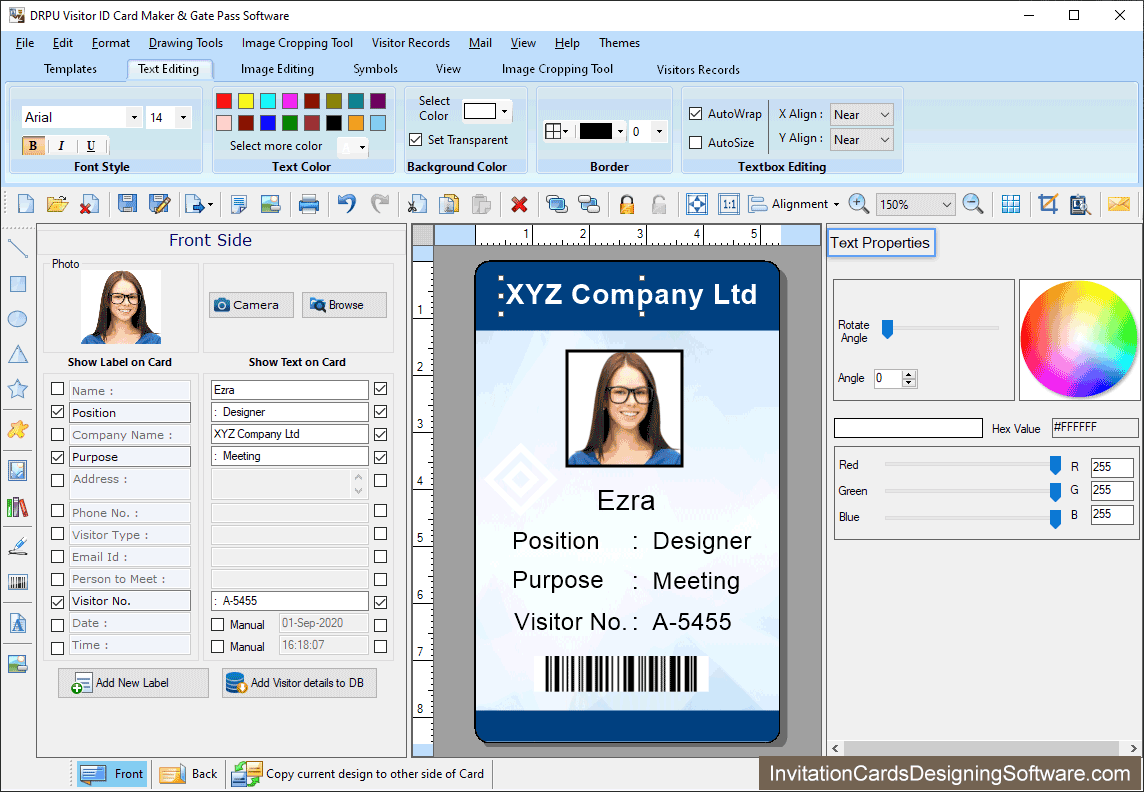The image size is (1144, 792).
Task: Open the zoom percentage dropdown showing 150%
Action: 913,204
